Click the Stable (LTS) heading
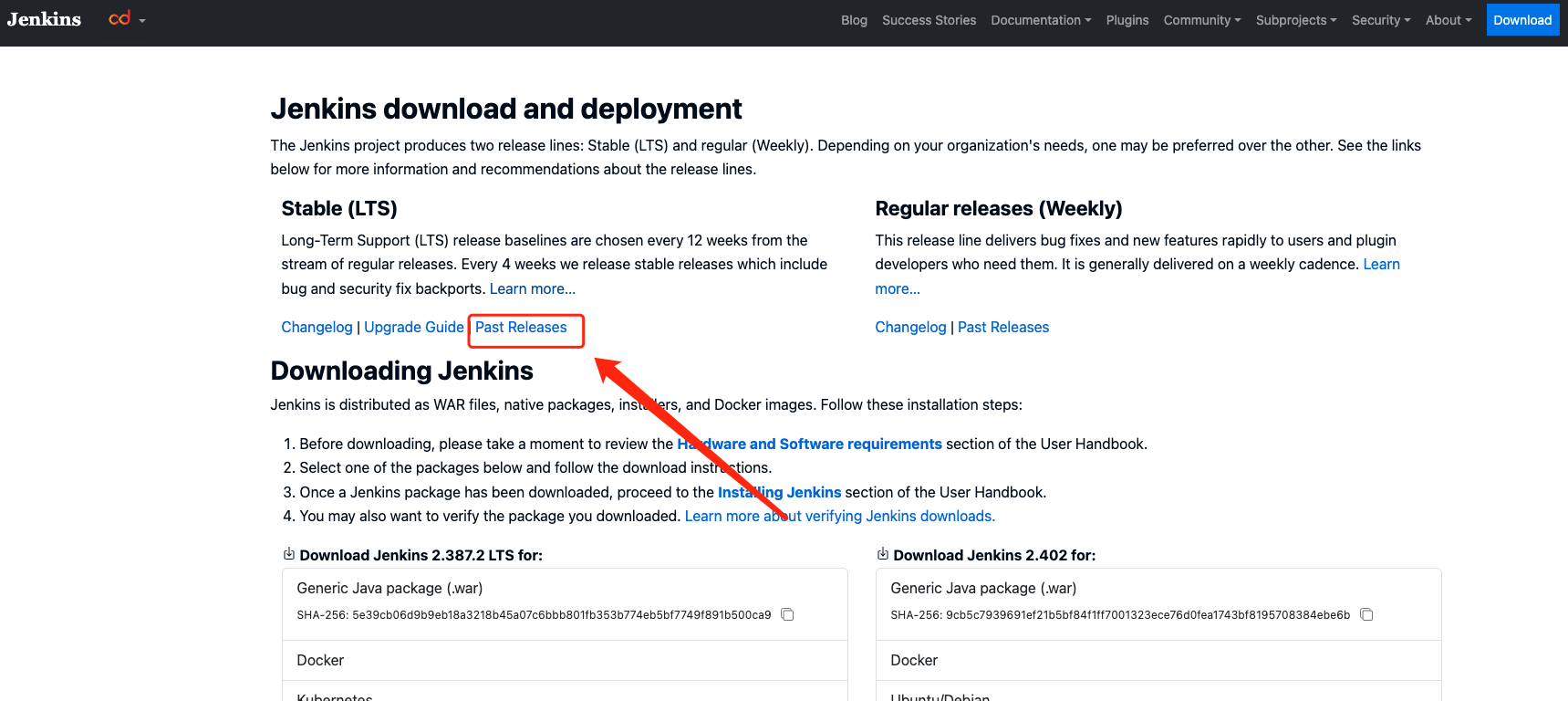1568x701 pixels. [339, 208]
